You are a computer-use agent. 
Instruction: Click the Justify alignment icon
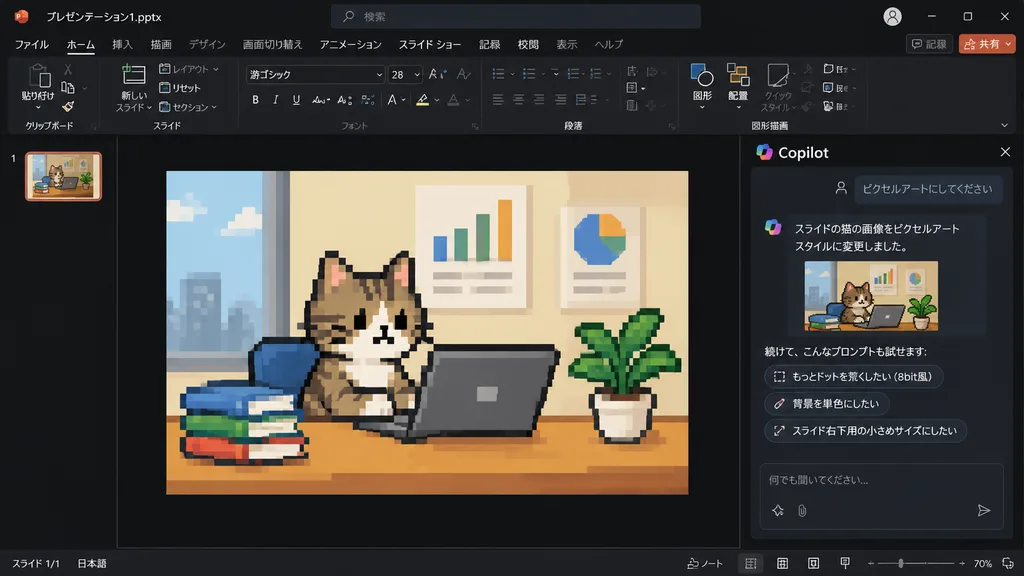click(560, 100)
